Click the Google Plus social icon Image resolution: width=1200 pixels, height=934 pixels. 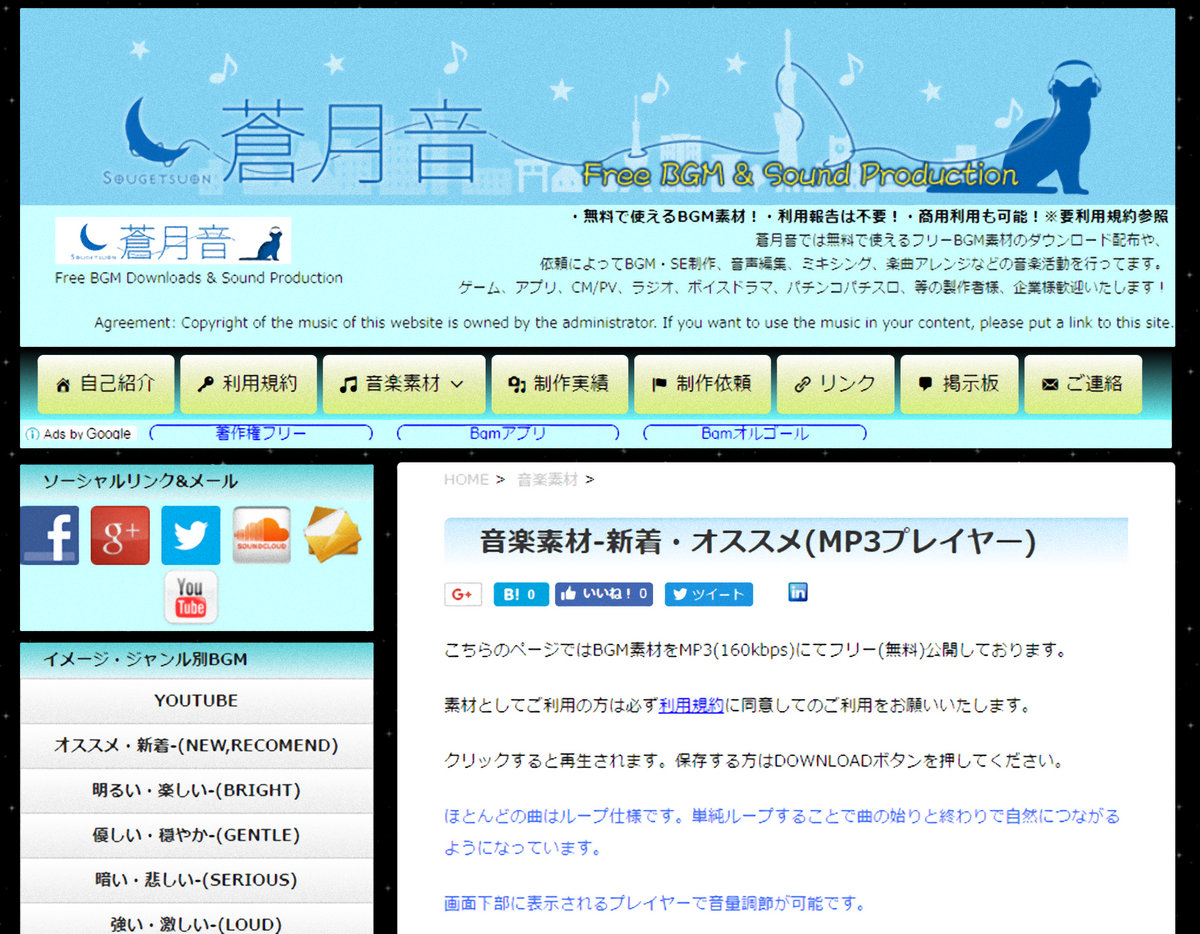click(120, 535)
